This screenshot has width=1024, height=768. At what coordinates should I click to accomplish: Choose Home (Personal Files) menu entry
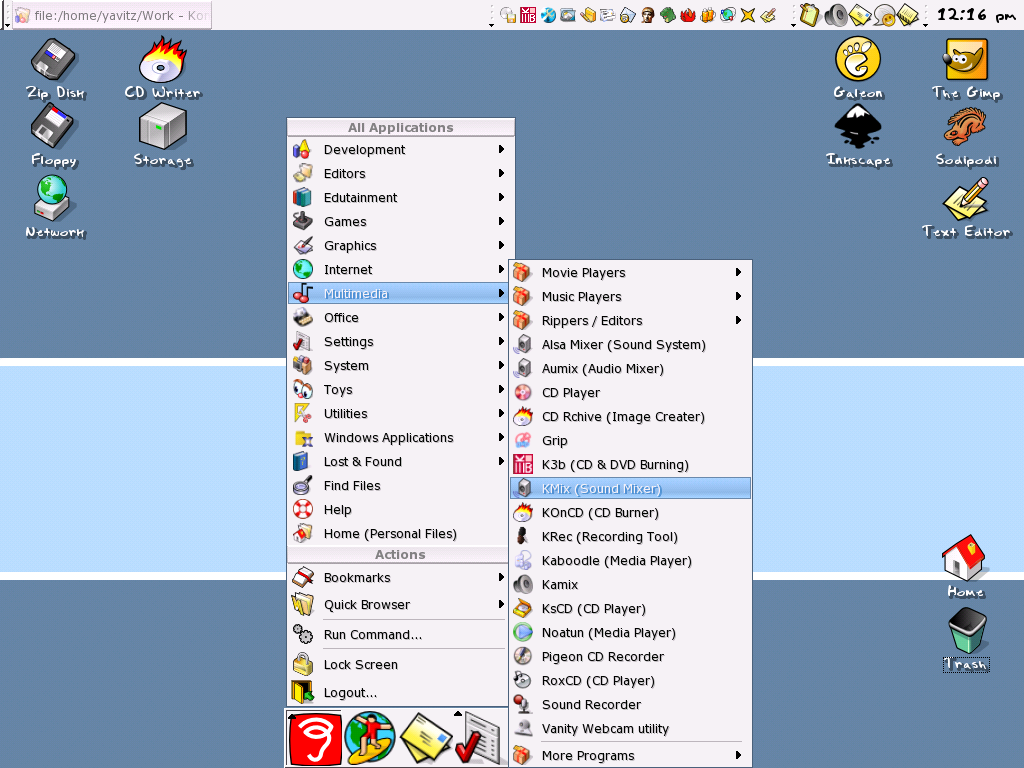click(400, 534)
